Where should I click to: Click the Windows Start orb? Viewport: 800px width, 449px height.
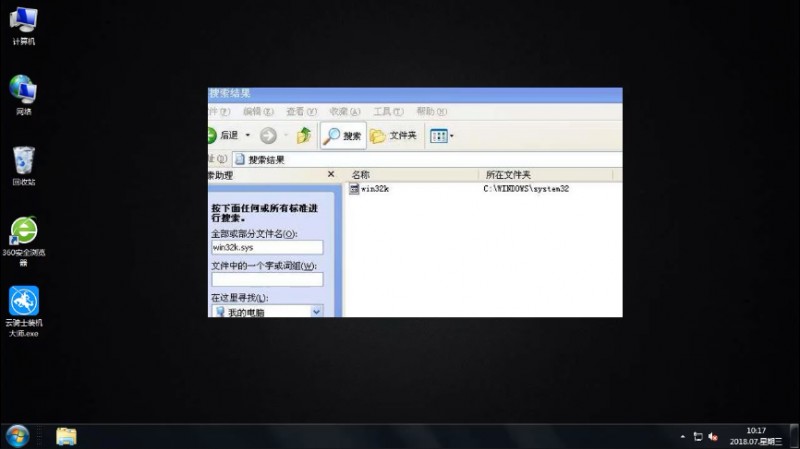tap(17, 437)
